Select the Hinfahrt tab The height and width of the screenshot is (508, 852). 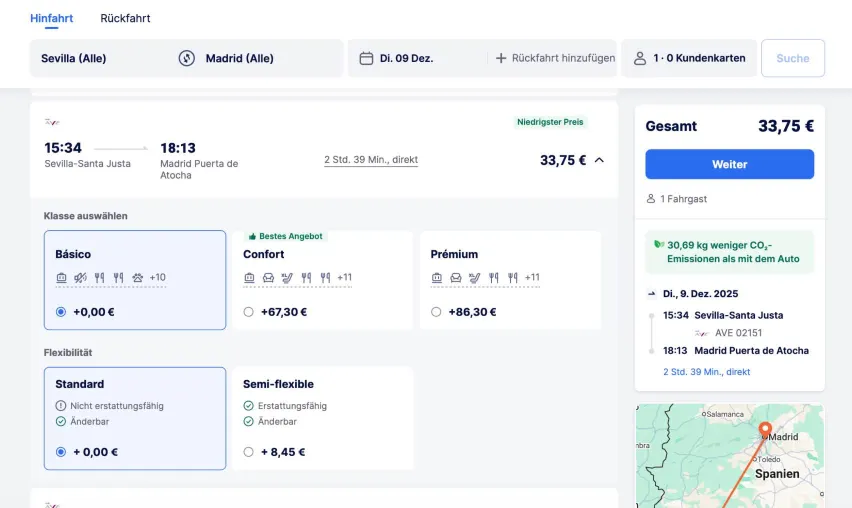point(51,18)
